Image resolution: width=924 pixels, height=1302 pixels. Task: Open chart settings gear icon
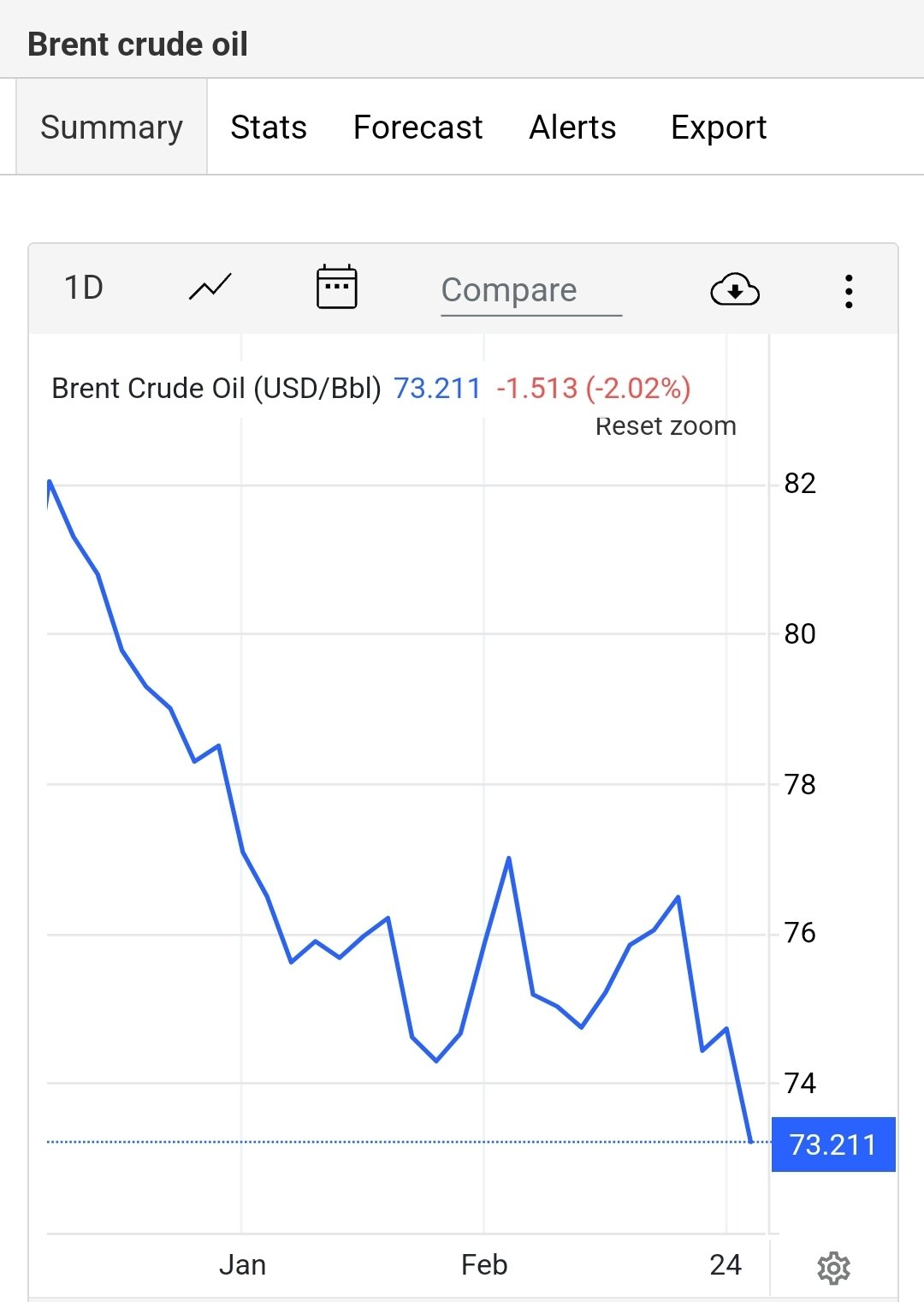click(833, 1268)
